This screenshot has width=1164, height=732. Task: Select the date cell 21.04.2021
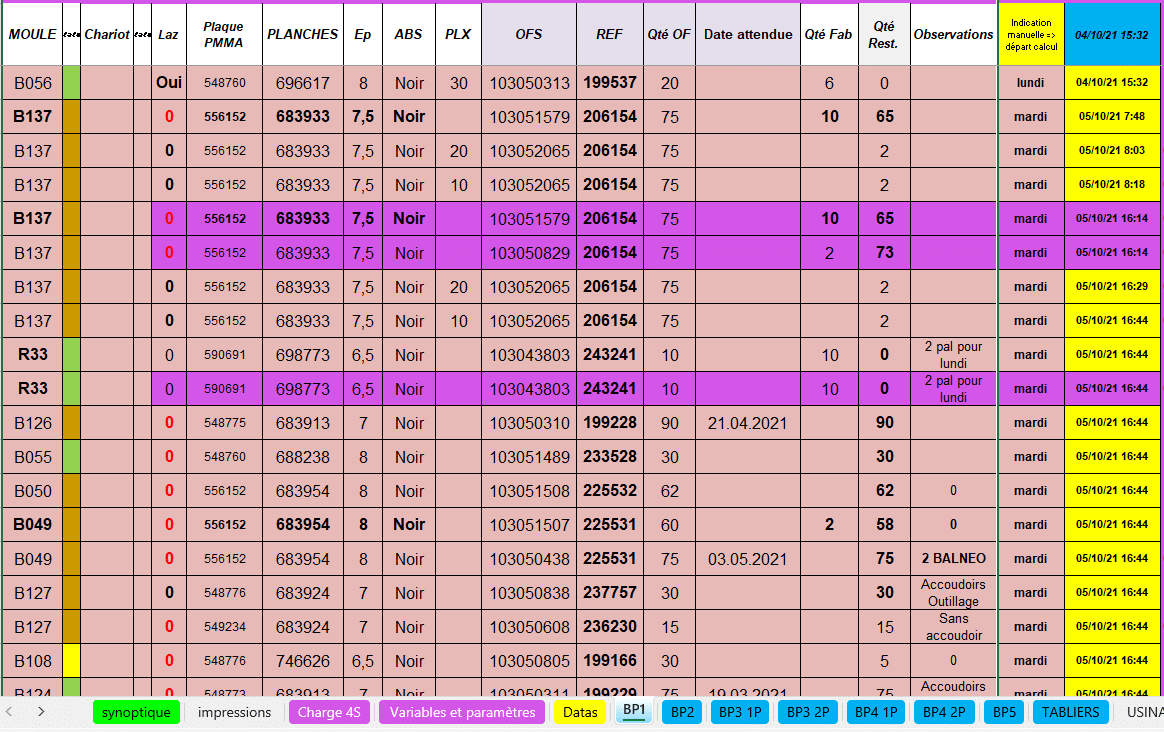pos(747,423)
